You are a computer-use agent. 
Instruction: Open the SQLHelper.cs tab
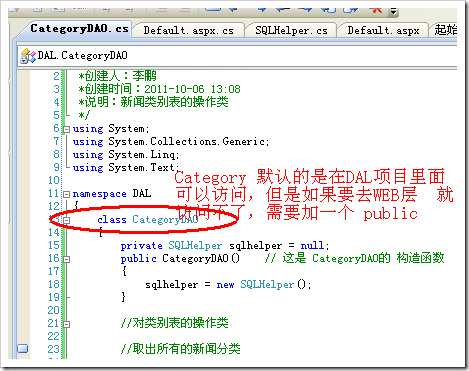[x=291, y=31]
